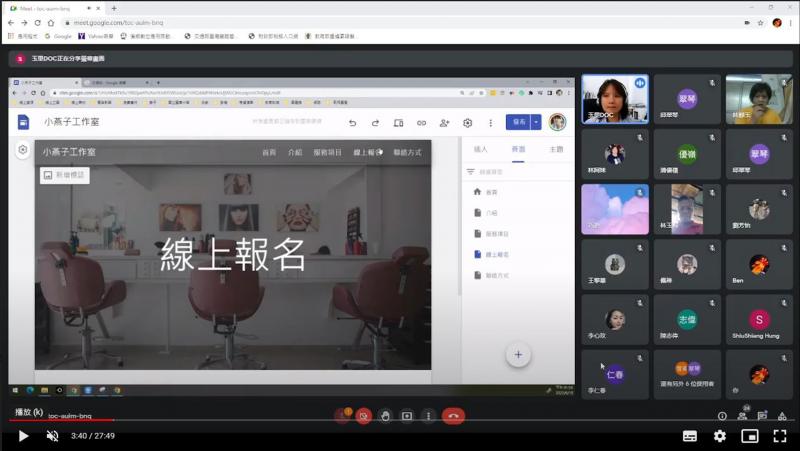This screenshot has height=451, width=800.
Task: Open header settings gear beside site banner
Action: coord(22,150)
